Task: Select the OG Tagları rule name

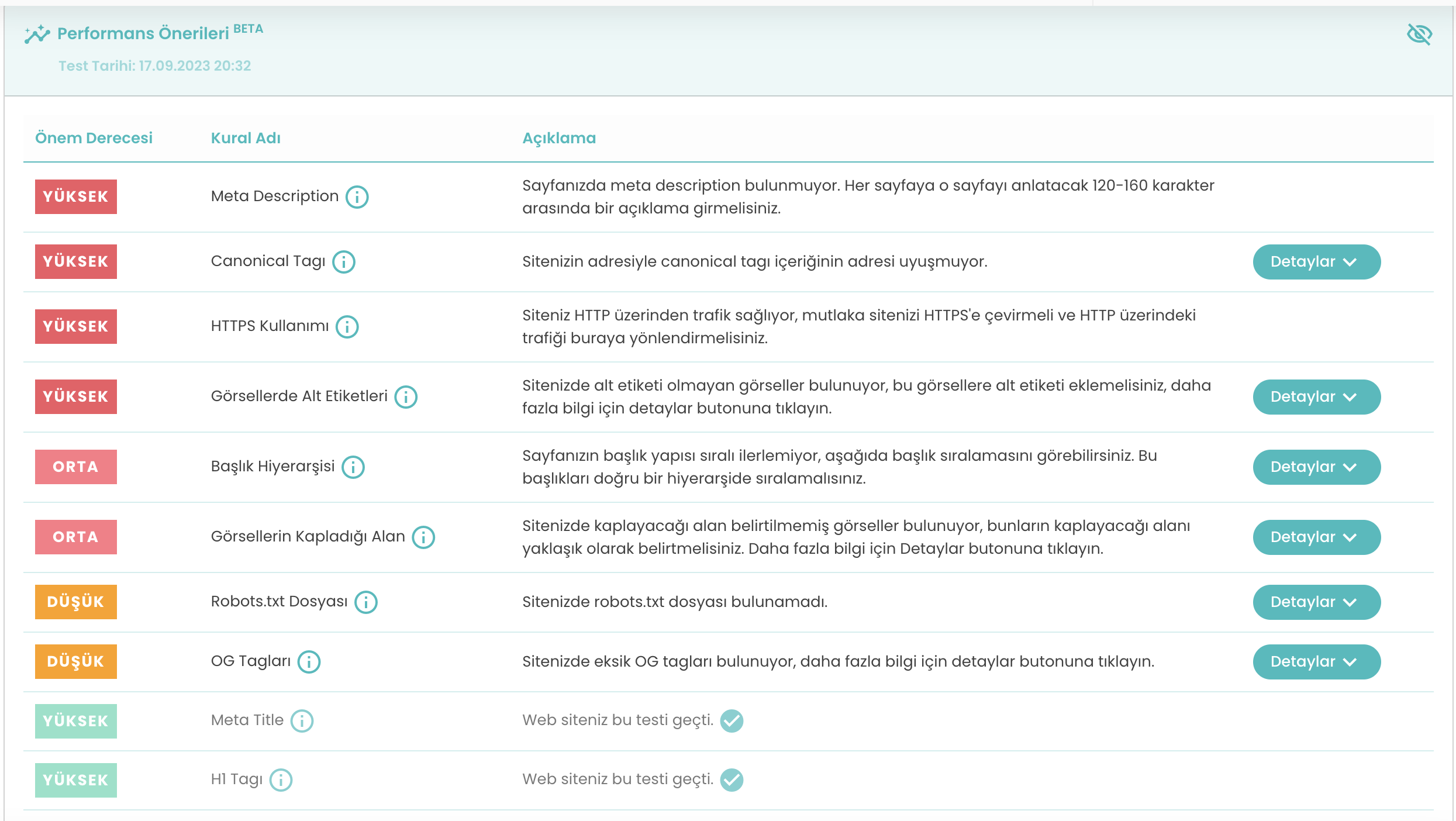Action: [x=251, y=661]
